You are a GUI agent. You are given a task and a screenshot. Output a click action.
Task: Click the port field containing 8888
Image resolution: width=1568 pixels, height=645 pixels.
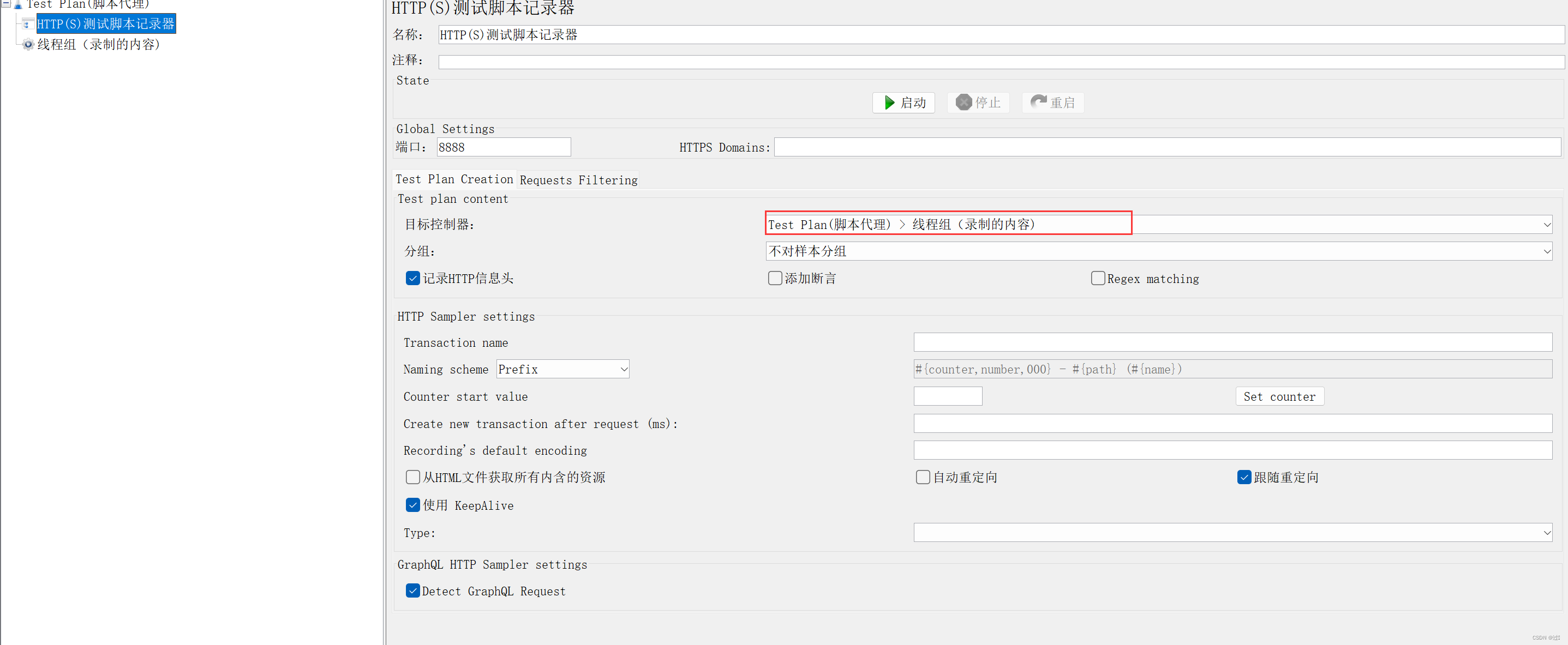click(x=503, y=147)
